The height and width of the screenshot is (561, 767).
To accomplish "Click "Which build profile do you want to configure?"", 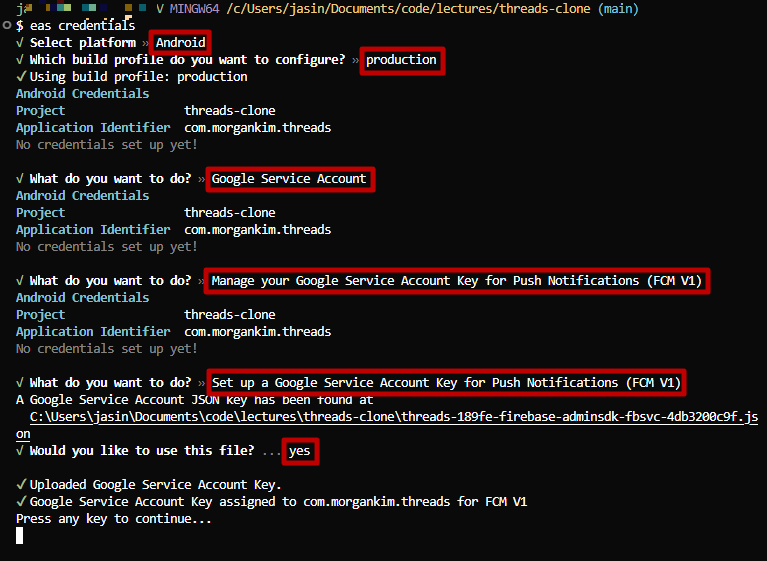I will [187, 60].
